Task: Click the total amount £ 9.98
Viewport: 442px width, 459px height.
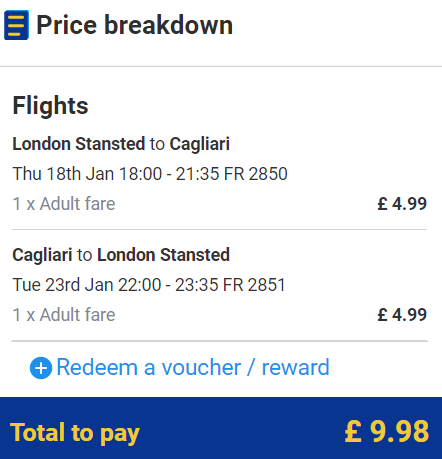Action: pos(387,431)
